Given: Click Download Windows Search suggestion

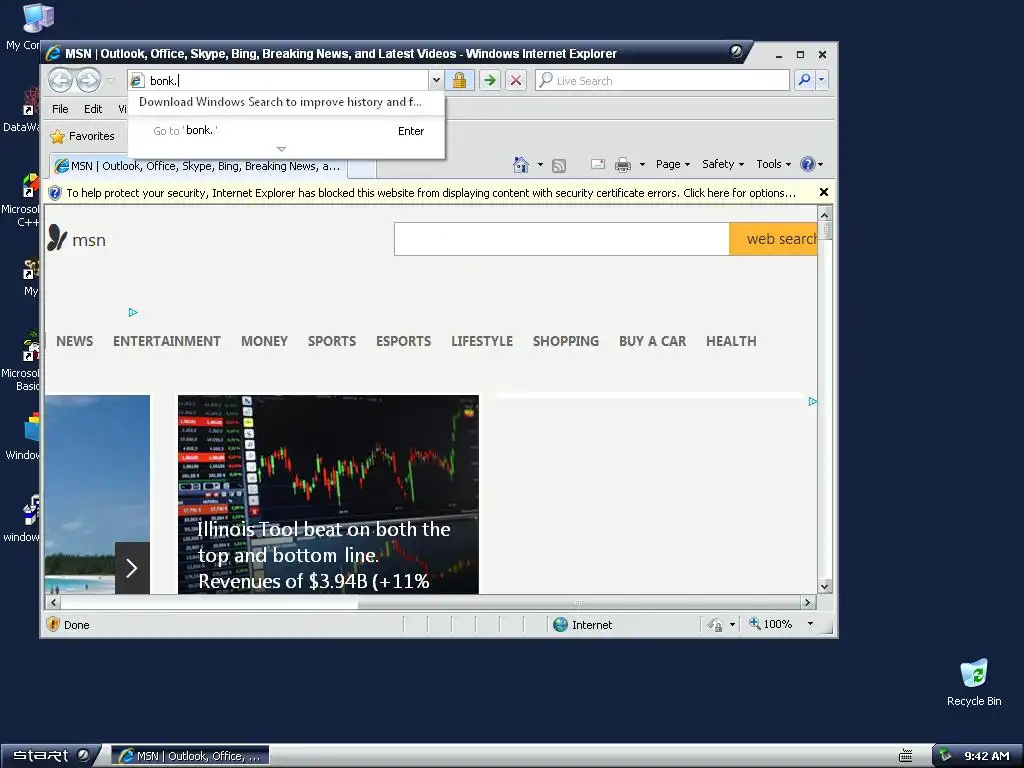Looking at the screenshot, I should pos(280,102).
